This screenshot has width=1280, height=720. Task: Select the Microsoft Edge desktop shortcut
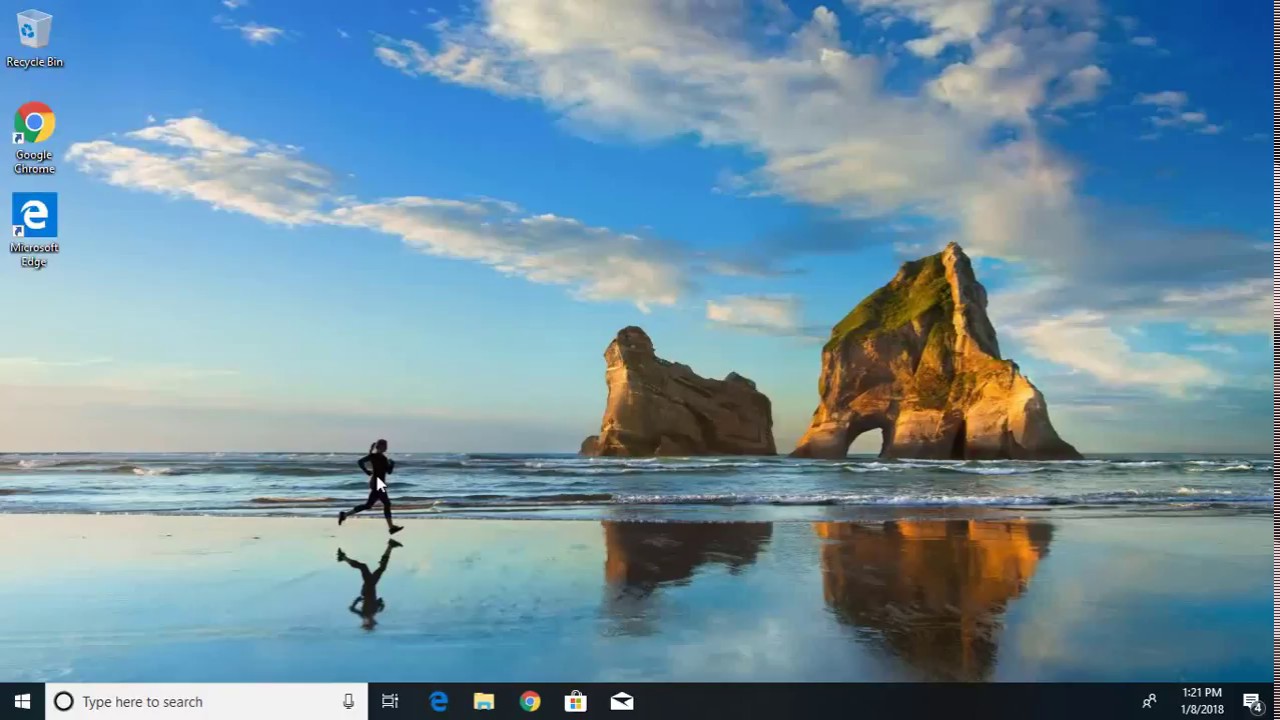coord(34,231)
